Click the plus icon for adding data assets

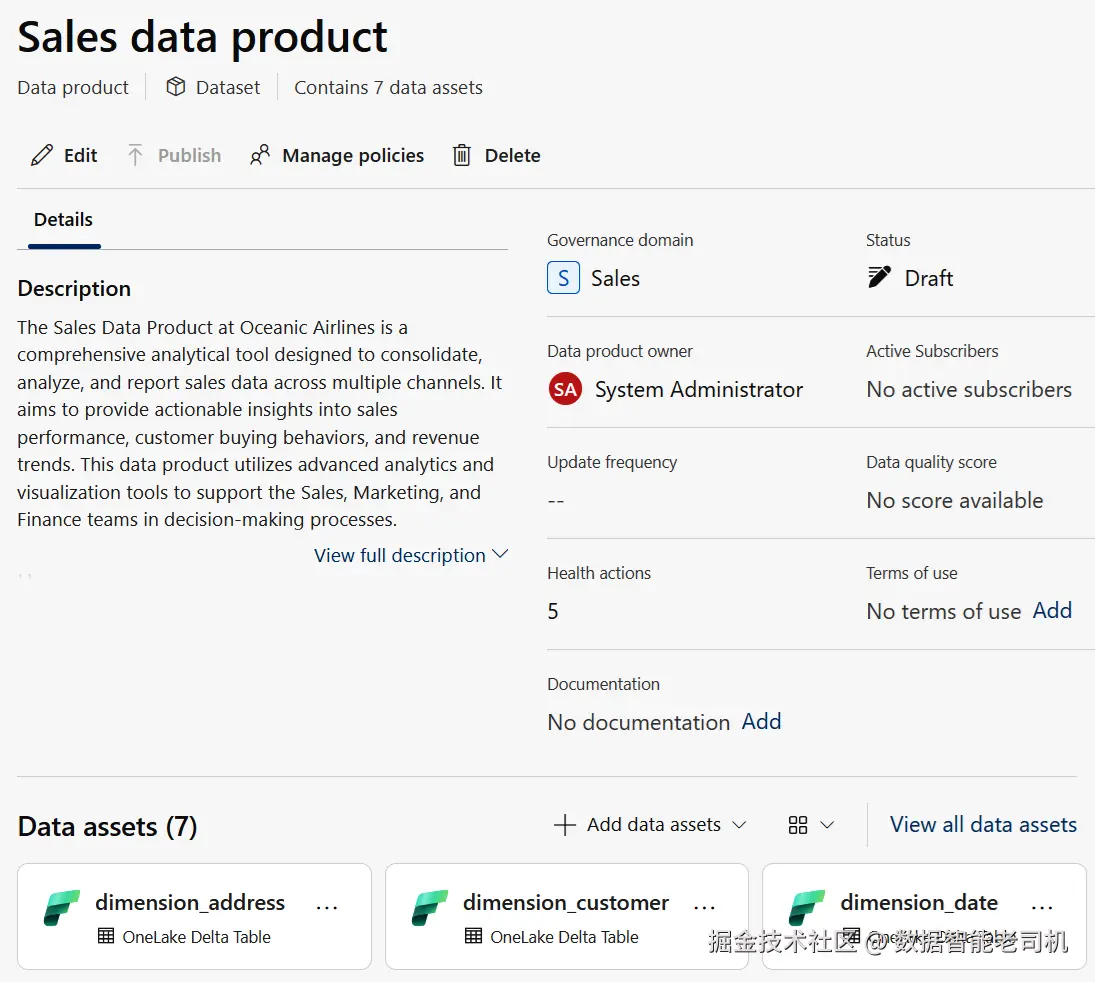[x=565, y=825]
